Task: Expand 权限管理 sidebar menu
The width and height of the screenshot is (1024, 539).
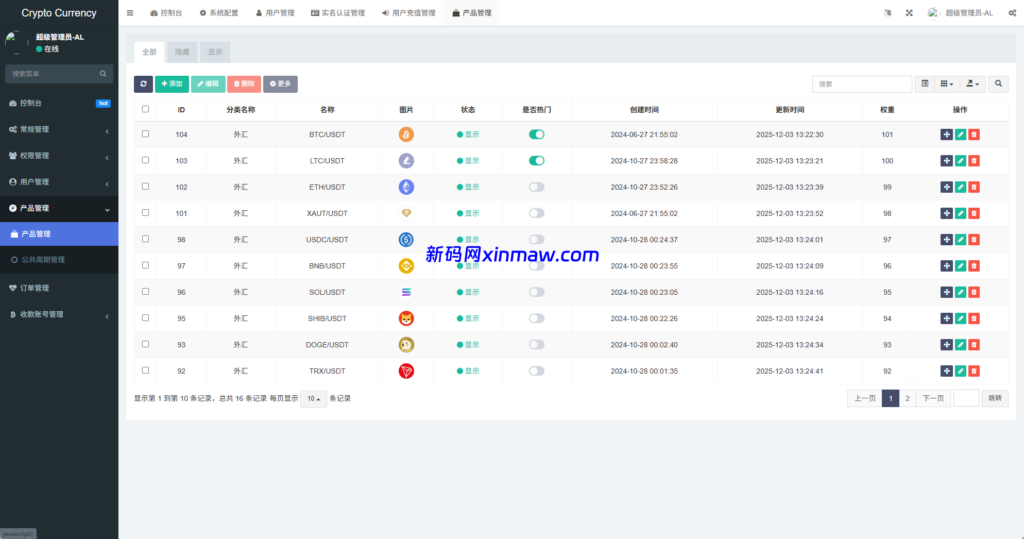Action: [59, 155]
